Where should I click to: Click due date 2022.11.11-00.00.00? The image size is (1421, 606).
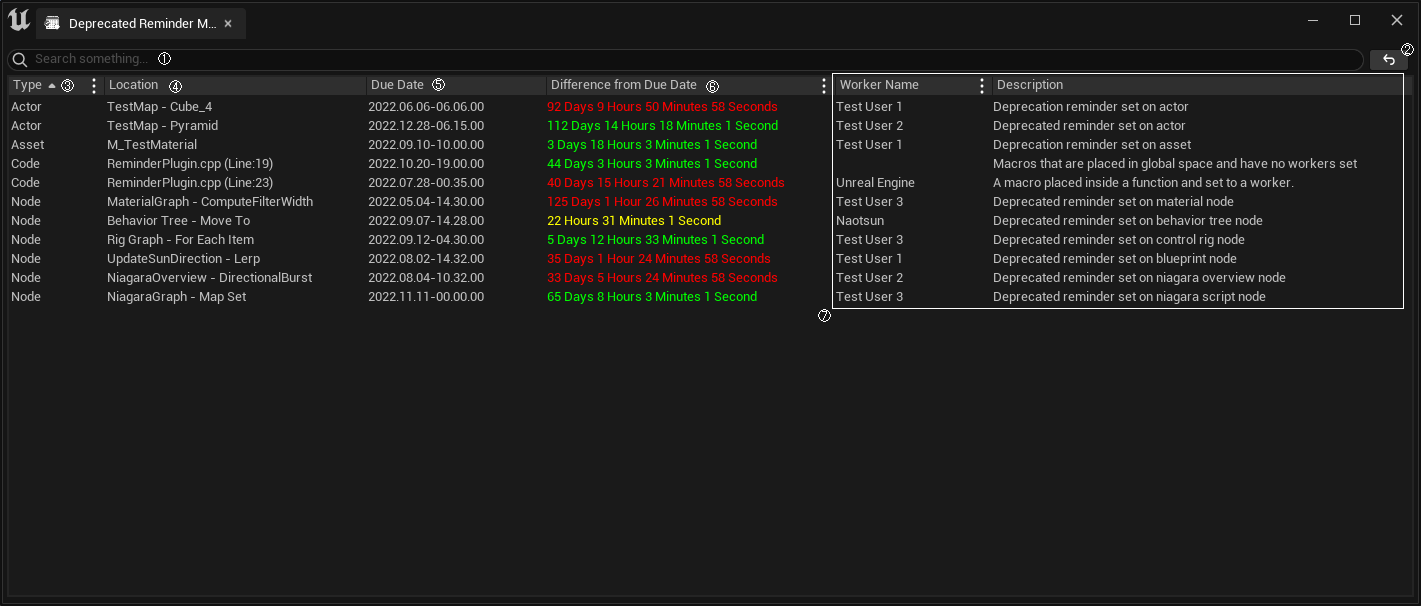(x=426, y=297)
